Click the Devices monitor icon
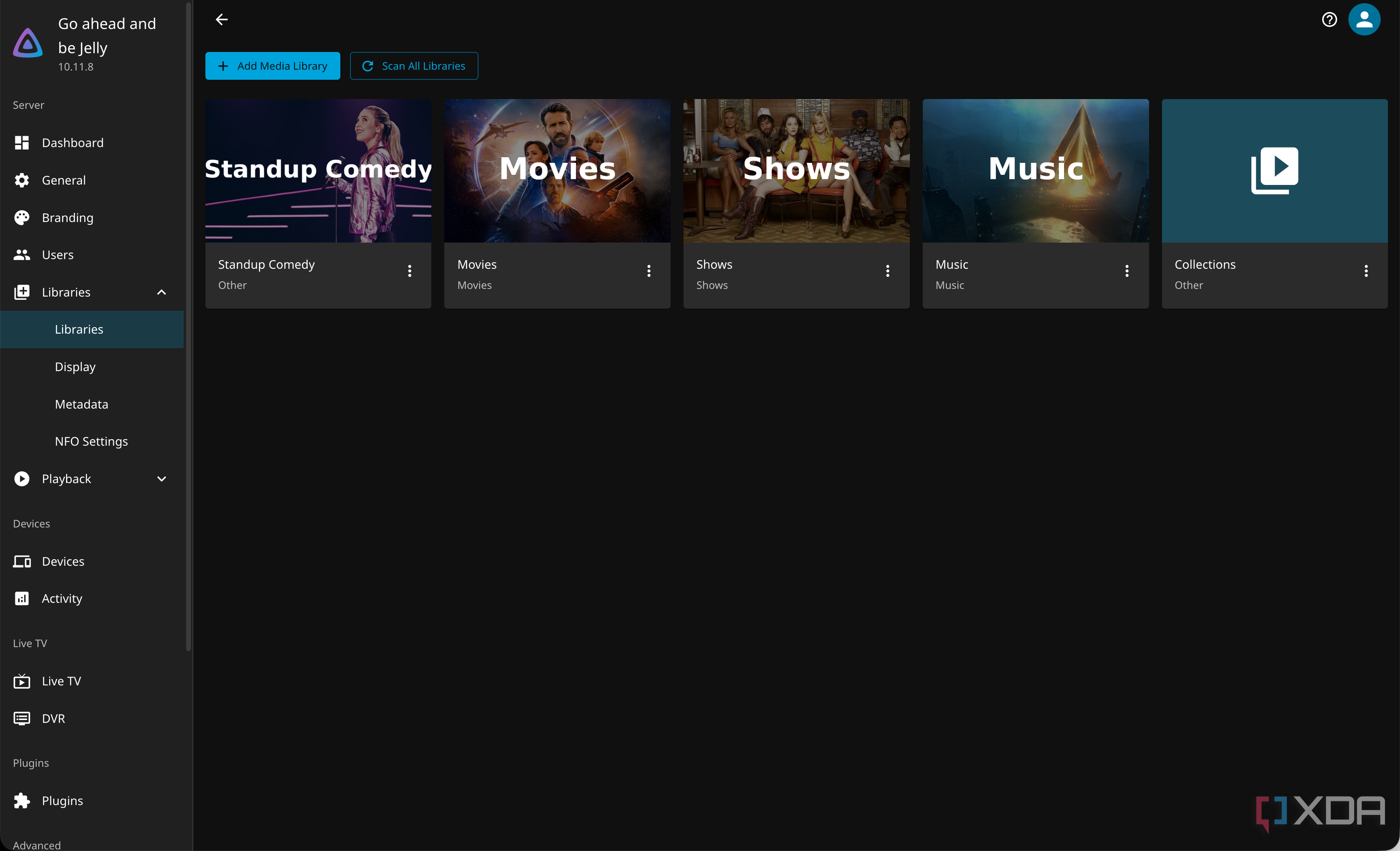Viewport: 1400px width, 851px height. (22, 561)
